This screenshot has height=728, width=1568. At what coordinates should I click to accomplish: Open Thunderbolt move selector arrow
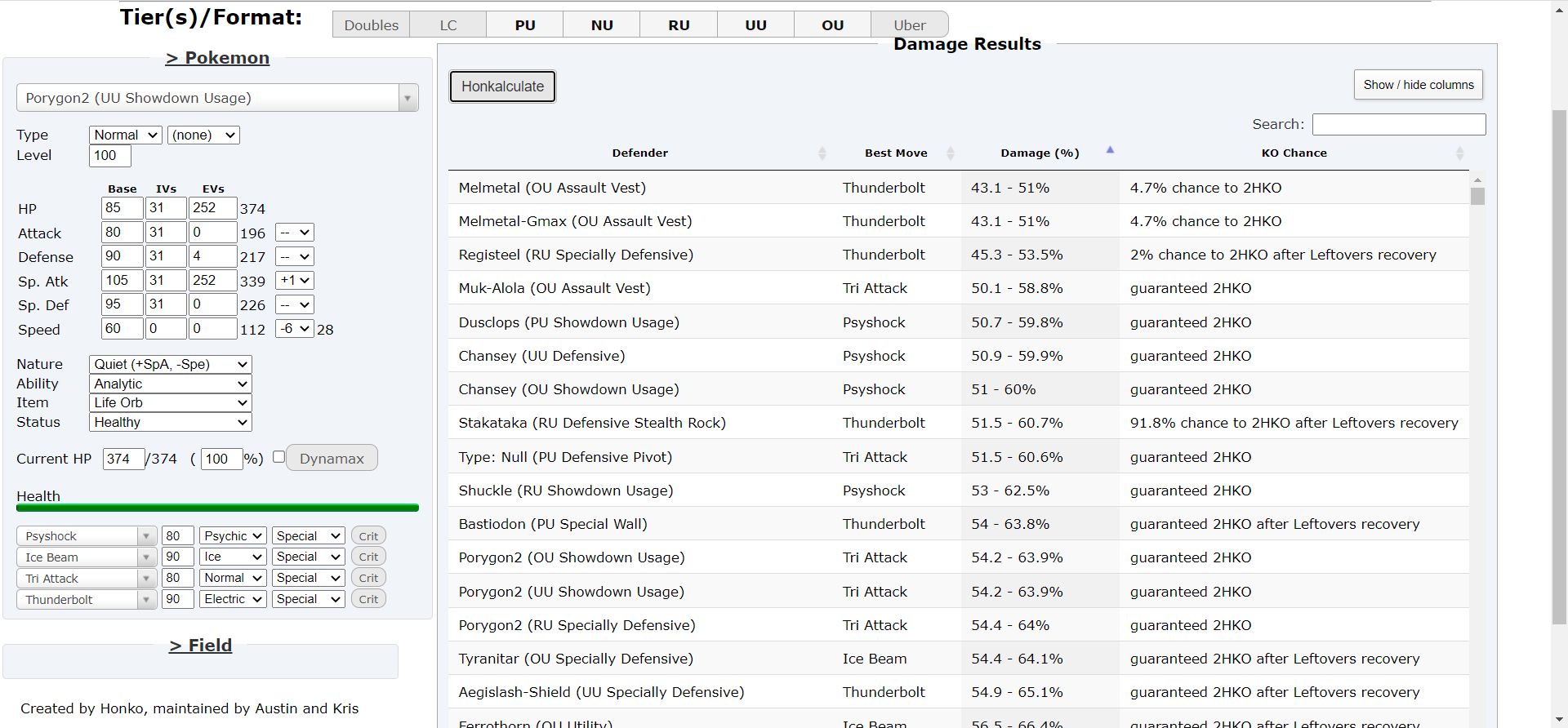pos(146,600)
